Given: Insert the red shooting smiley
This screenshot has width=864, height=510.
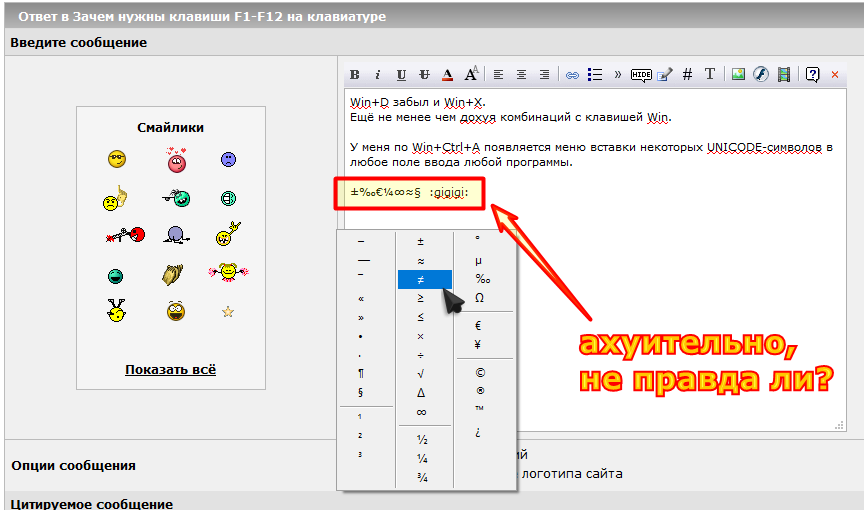Looking at the screenshot, I should 125,235.
